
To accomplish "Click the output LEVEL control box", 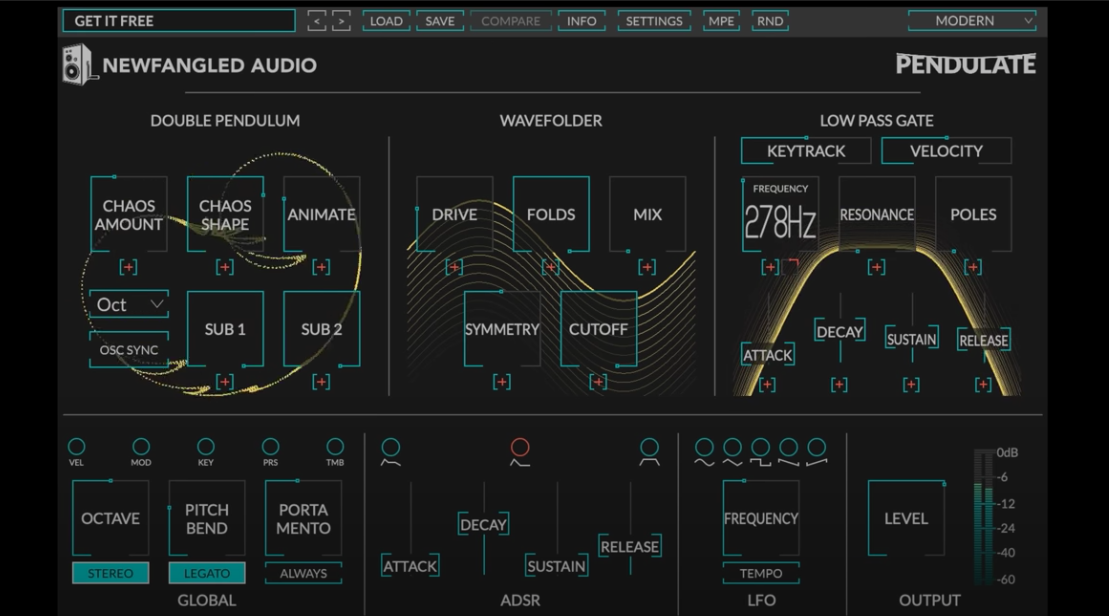I will 906,518.
